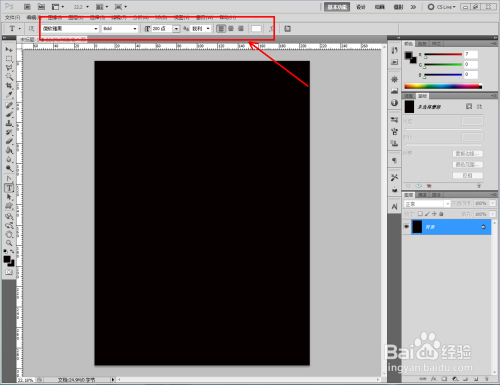Toggle lock all in Layers panel

pyautogui.click(x=441, y=214)
